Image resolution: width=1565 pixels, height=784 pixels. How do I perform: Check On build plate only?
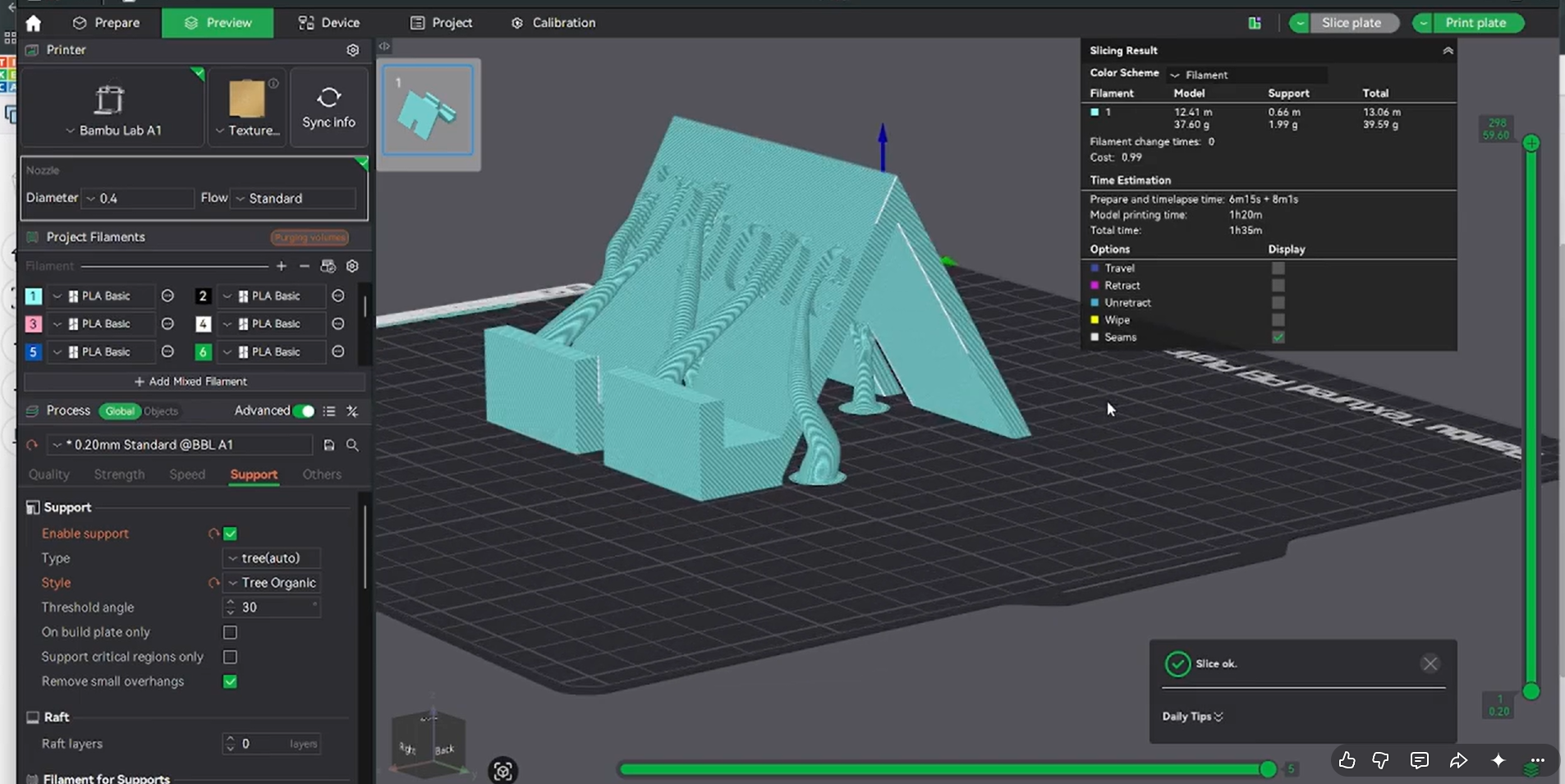(x=230, y=632)
